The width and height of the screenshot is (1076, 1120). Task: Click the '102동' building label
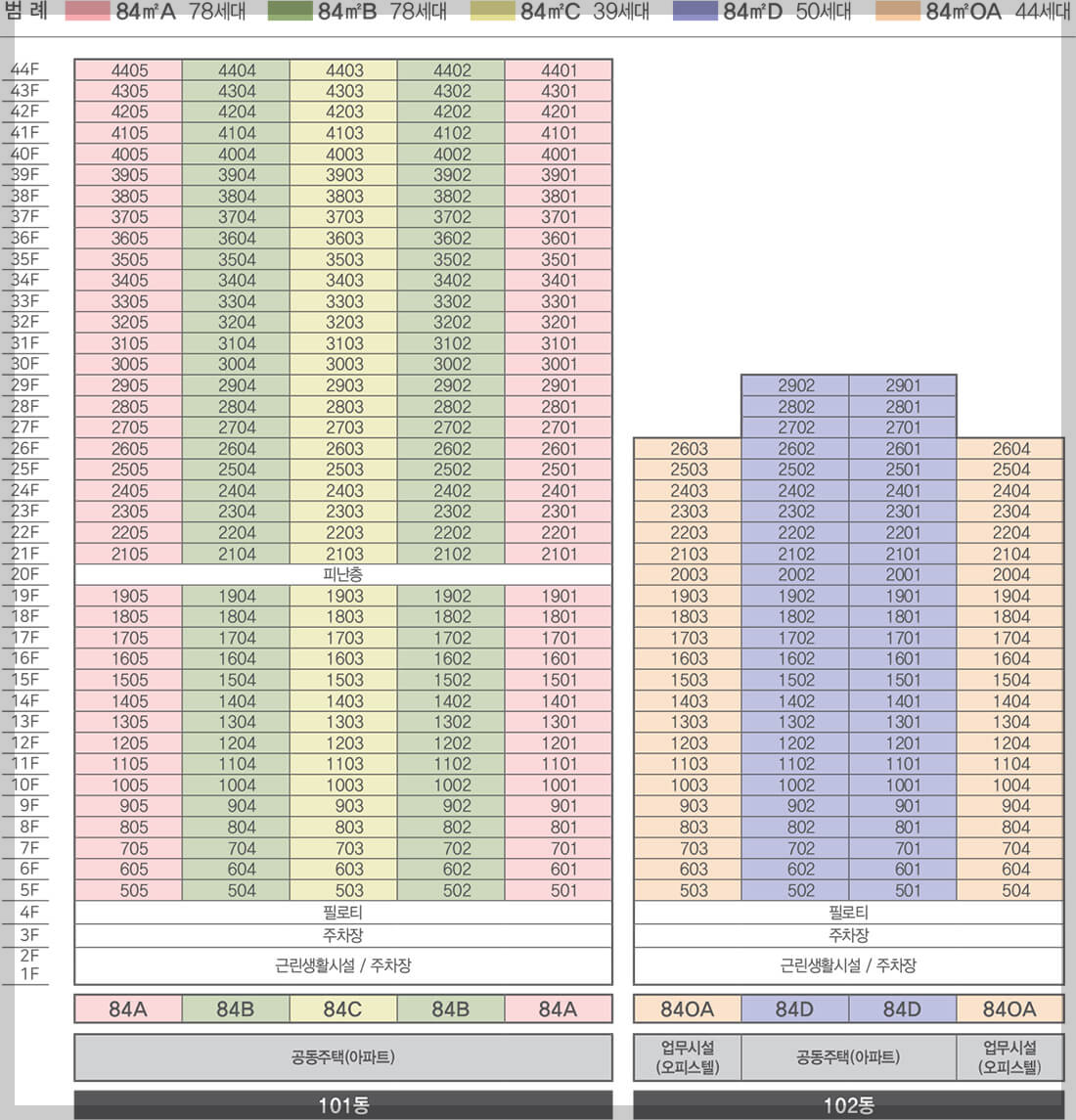tap(849, 1105)
